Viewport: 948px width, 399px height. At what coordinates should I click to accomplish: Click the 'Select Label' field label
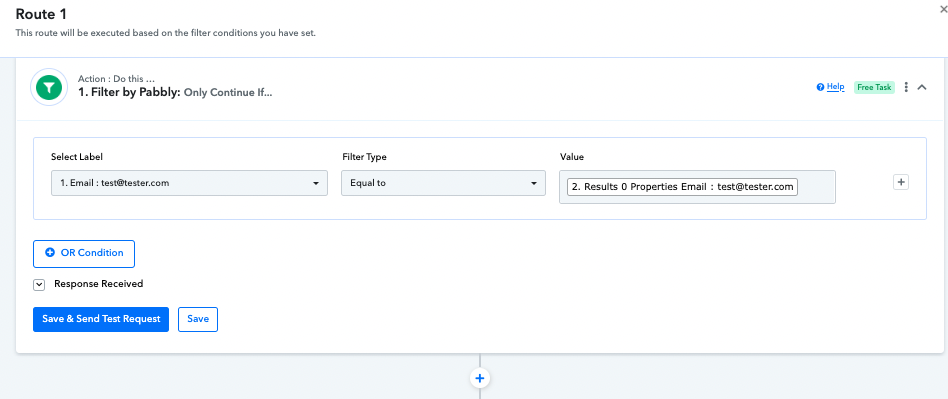pos(77,157)
